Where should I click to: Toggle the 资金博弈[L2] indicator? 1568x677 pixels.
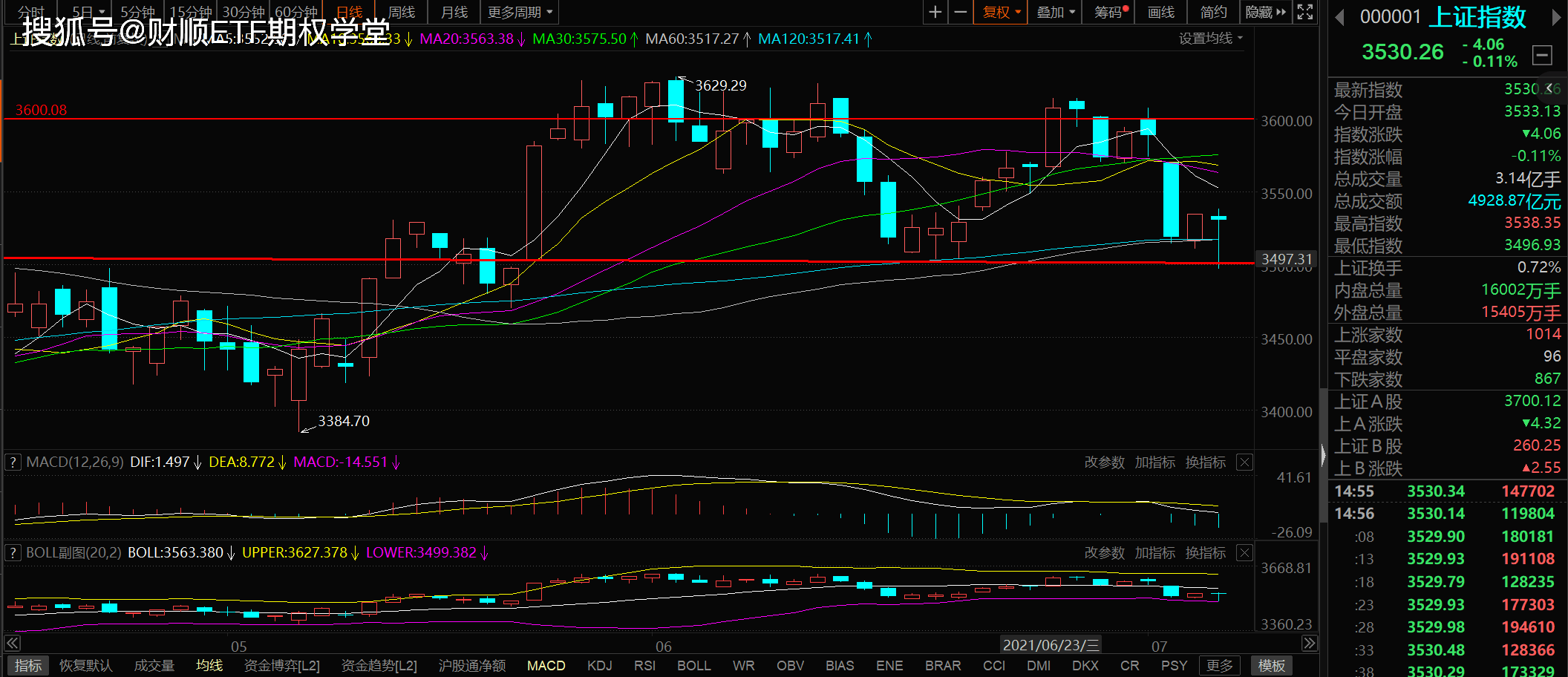tap(281, 665)
